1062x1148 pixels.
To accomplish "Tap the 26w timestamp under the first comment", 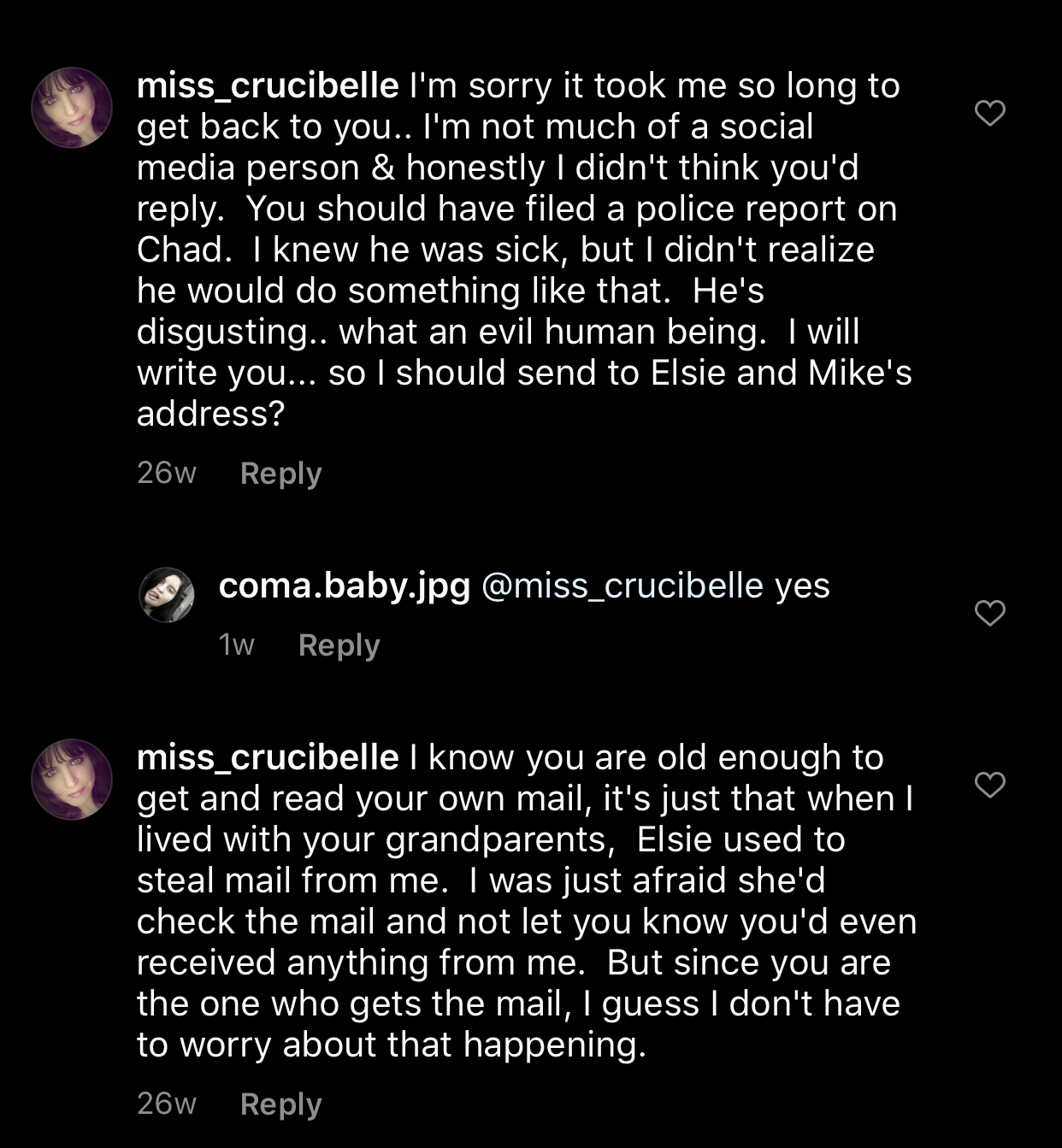I will point(167,473).
